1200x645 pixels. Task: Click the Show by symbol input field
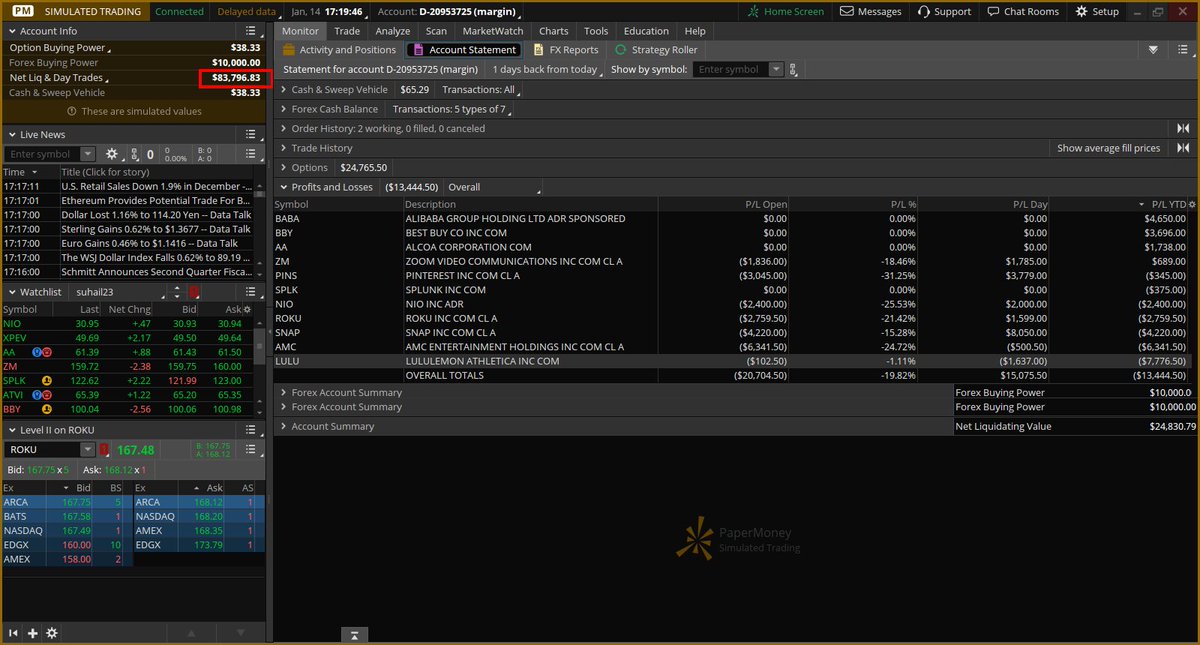click(x=730, y=70)
